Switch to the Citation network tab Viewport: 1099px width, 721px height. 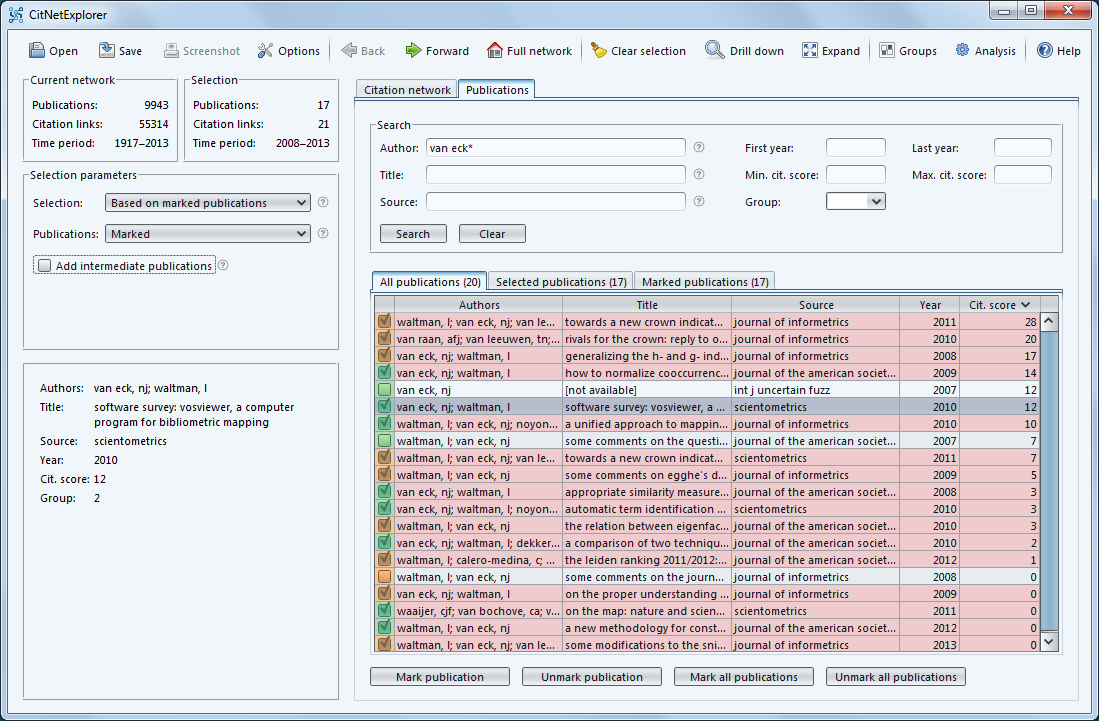407,90
